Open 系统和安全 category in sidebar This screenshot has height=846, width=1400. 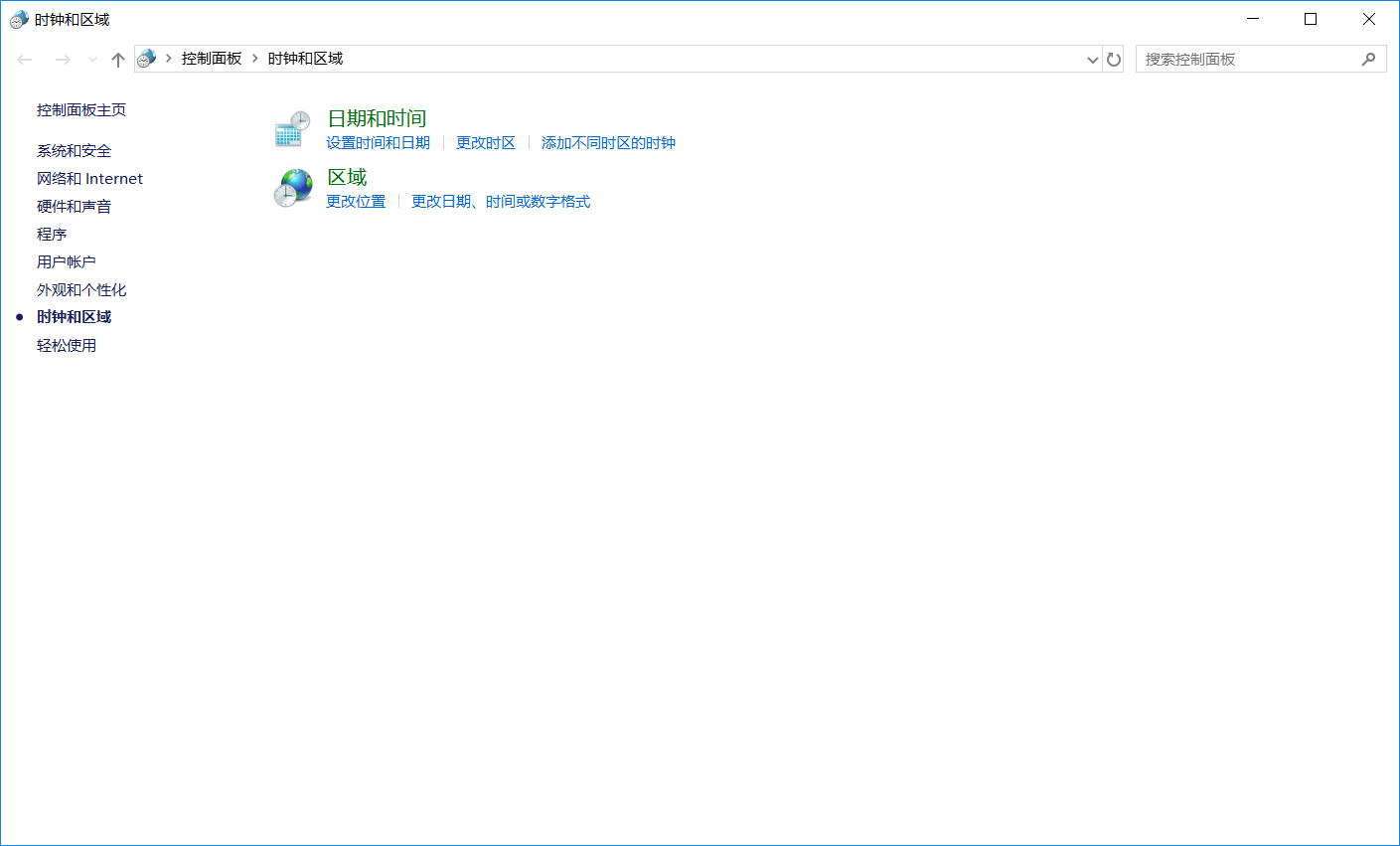[x=74, y=151]
